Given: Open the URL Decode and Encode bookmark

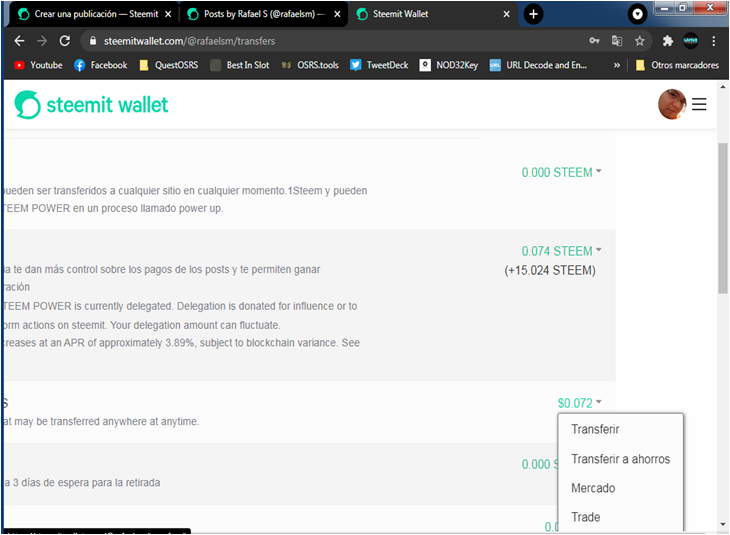Looking at the screenshot, I should pyautogui.click(x=538, y=65).
